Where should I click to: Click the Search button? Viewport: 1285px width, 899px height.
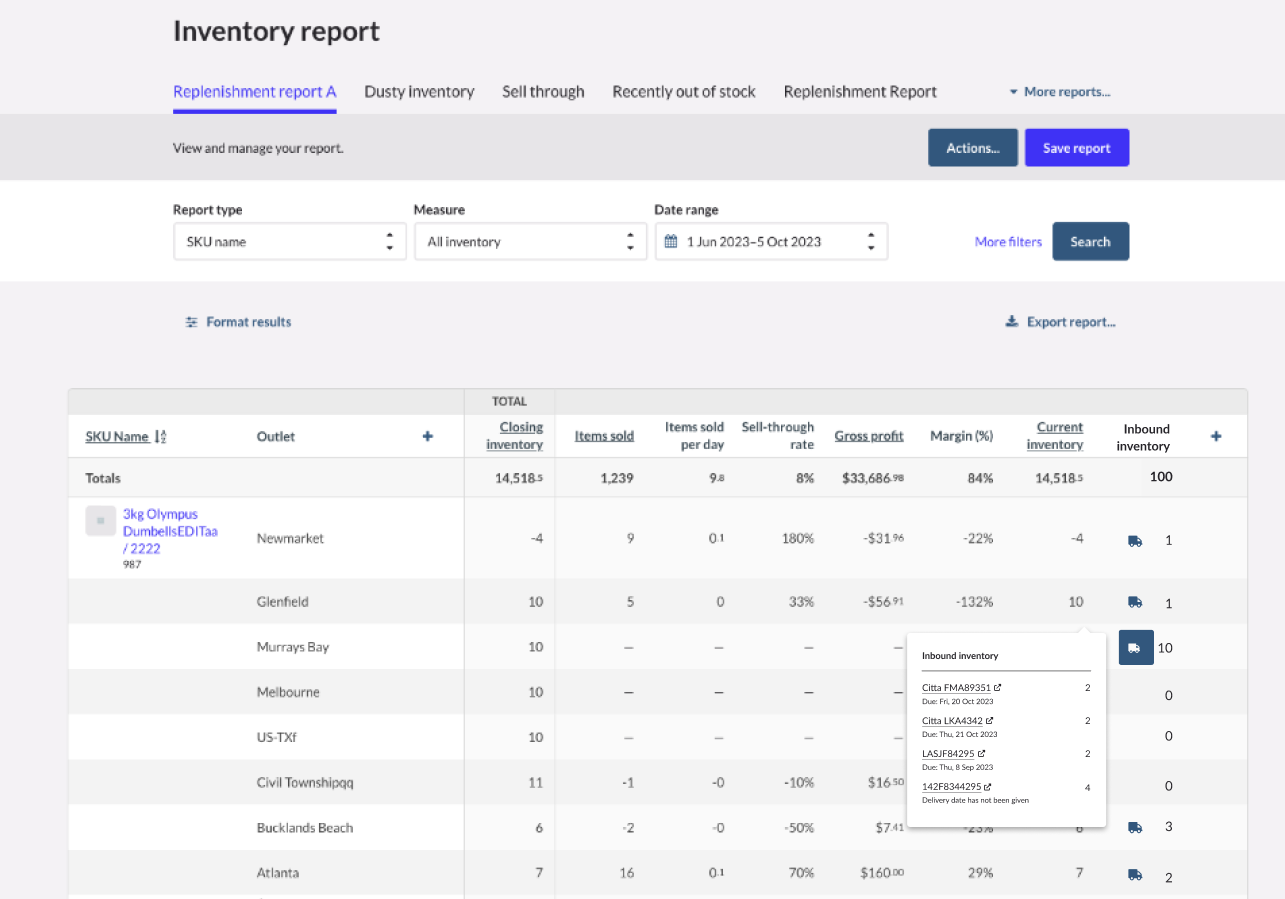coord(1090,241)
